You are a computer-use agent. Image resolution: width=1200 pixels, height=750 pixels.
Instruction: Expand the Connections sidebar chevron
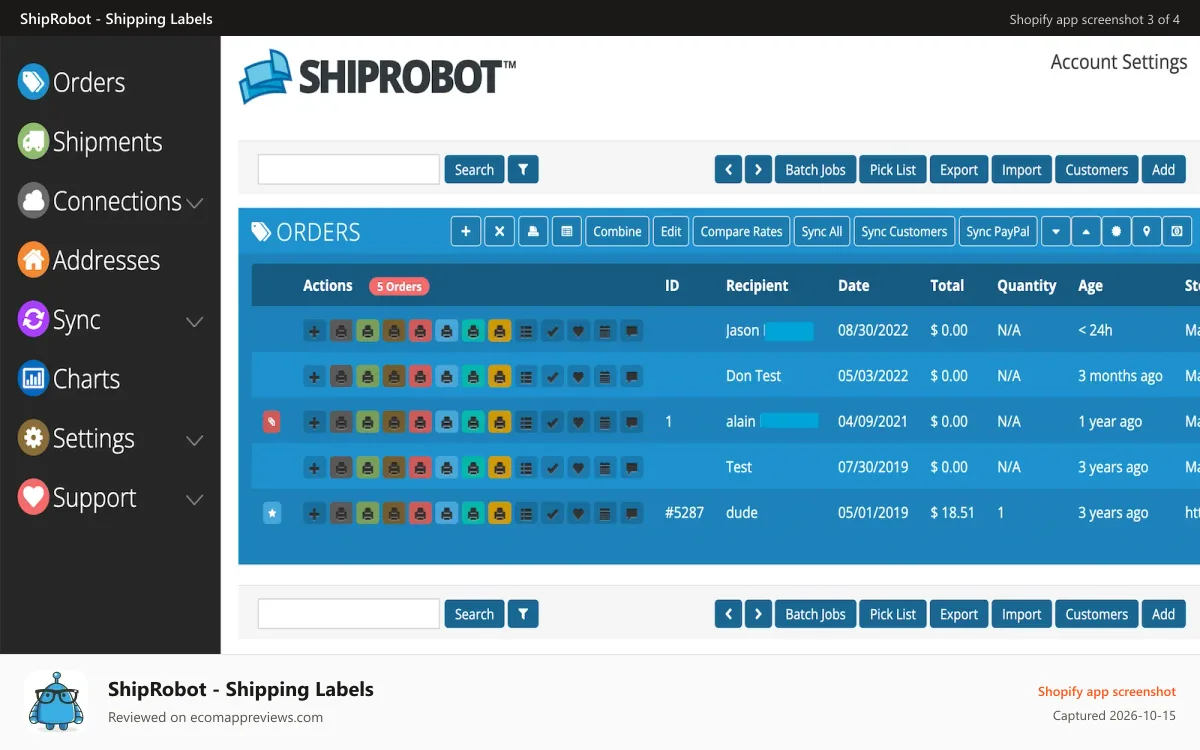[x=195, y=203]
